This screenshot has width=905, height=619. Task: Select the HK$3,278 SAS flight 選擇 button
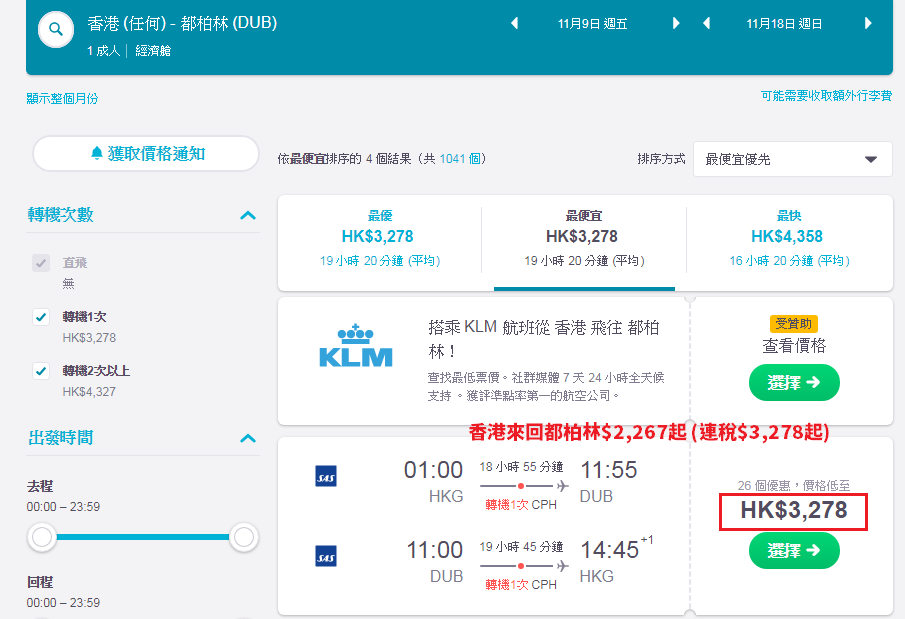[x=794, y=550]
